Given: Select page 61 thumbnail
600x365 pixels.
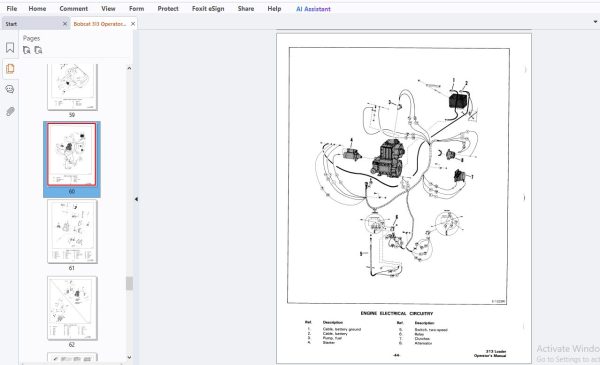Looking at the screenshot, I should [x=72, y=231].
